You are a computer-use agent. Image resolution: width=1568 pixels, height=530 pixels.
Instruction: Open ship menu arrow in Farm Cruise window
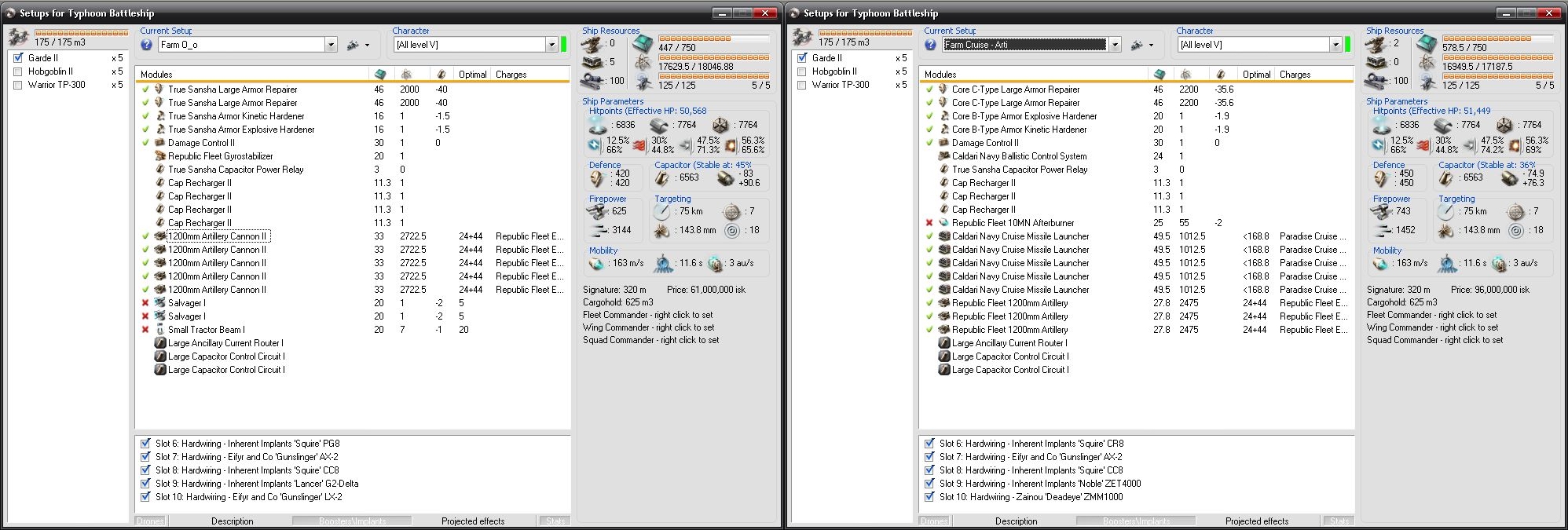point(1151,46)
